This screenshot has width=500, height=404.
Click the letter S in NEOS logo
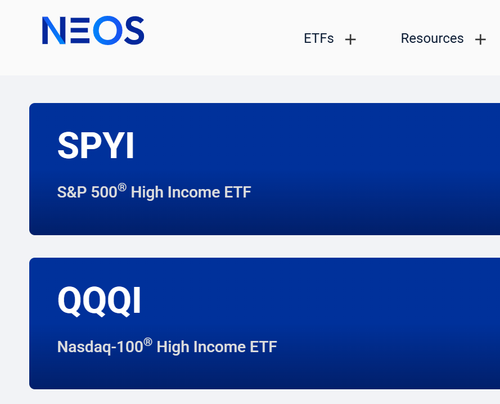click(x=135, y=30)
